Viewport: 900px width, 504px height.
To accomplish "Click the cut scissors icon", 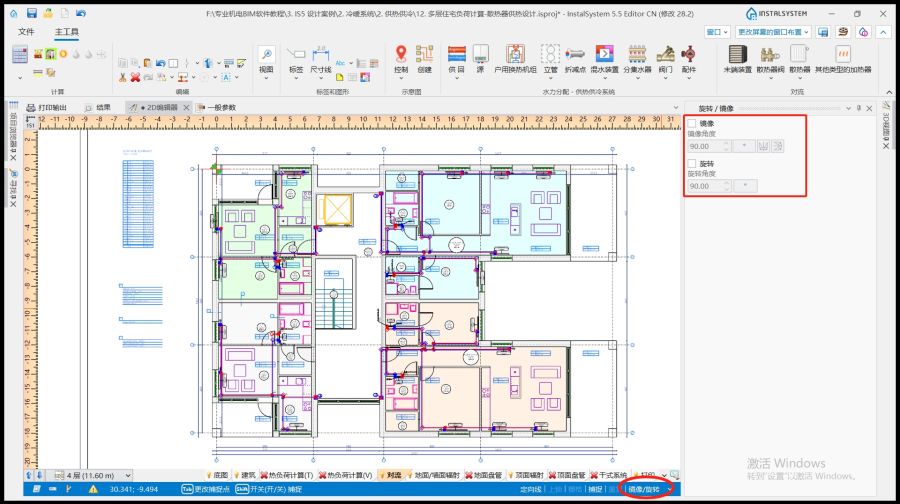I will (x=122, y=77).
